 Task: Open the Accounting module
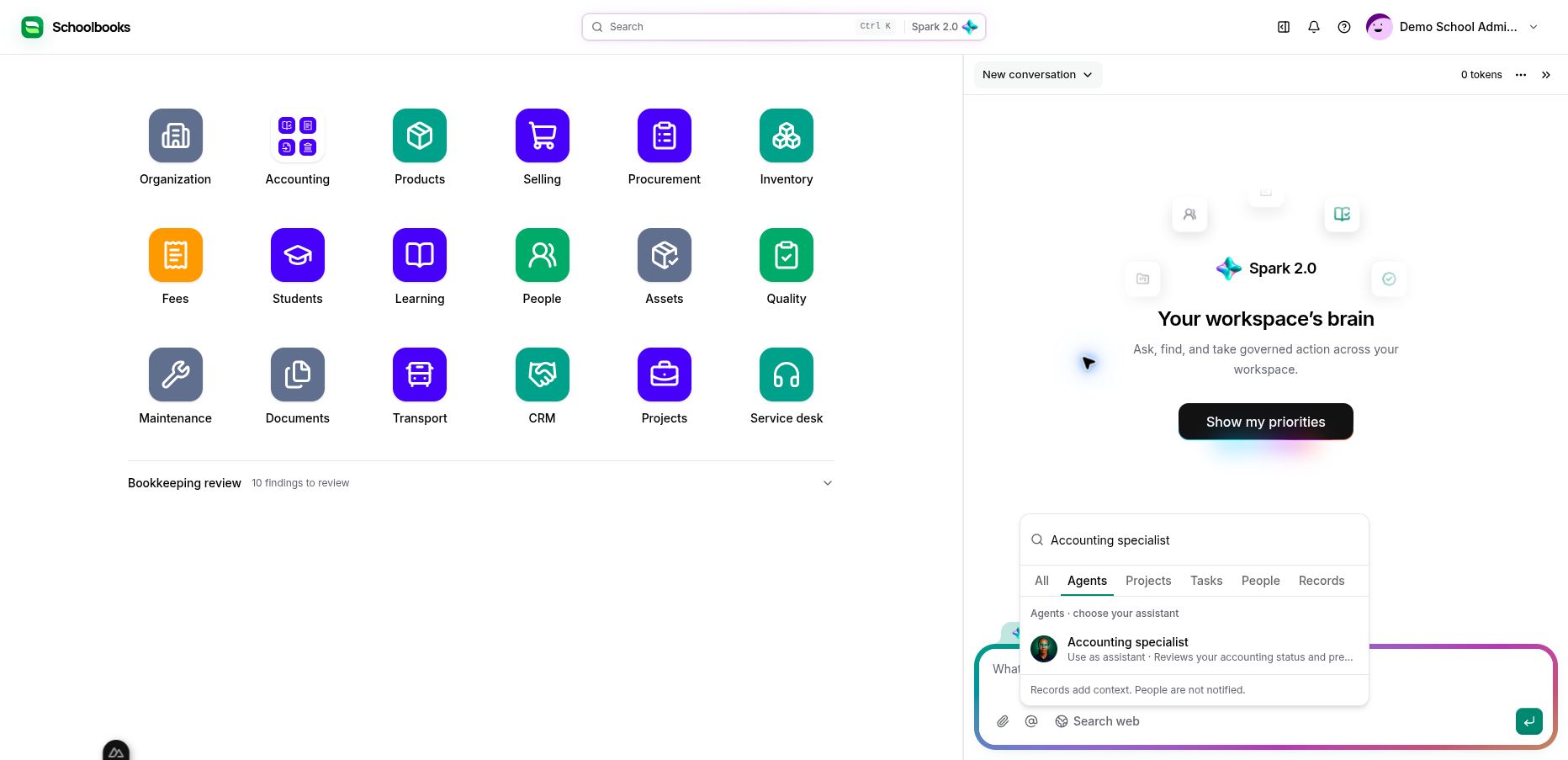pyautogui.click(x=297, y=136)
